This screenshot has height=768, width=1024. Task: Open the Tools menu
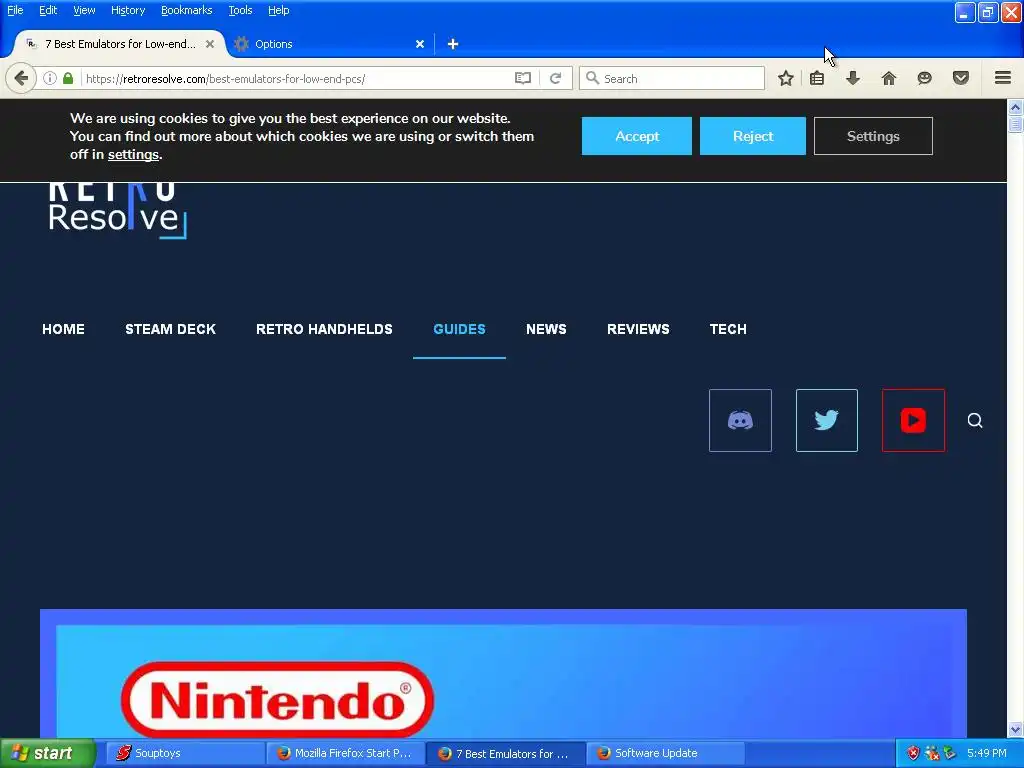[x=240, y=10]
